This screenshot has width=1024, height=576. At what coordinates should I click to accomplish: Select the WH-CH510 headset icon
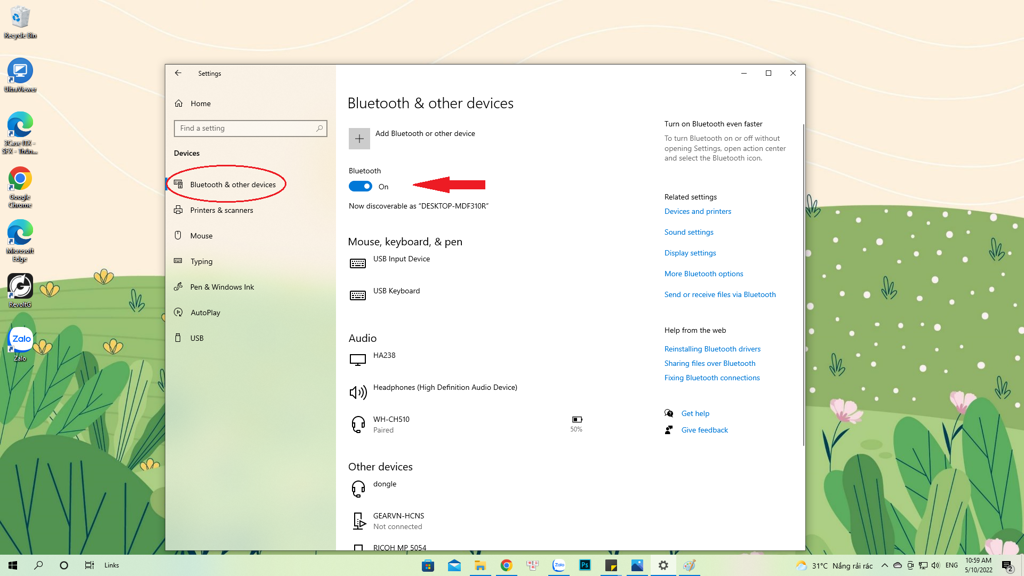point(358,424)
